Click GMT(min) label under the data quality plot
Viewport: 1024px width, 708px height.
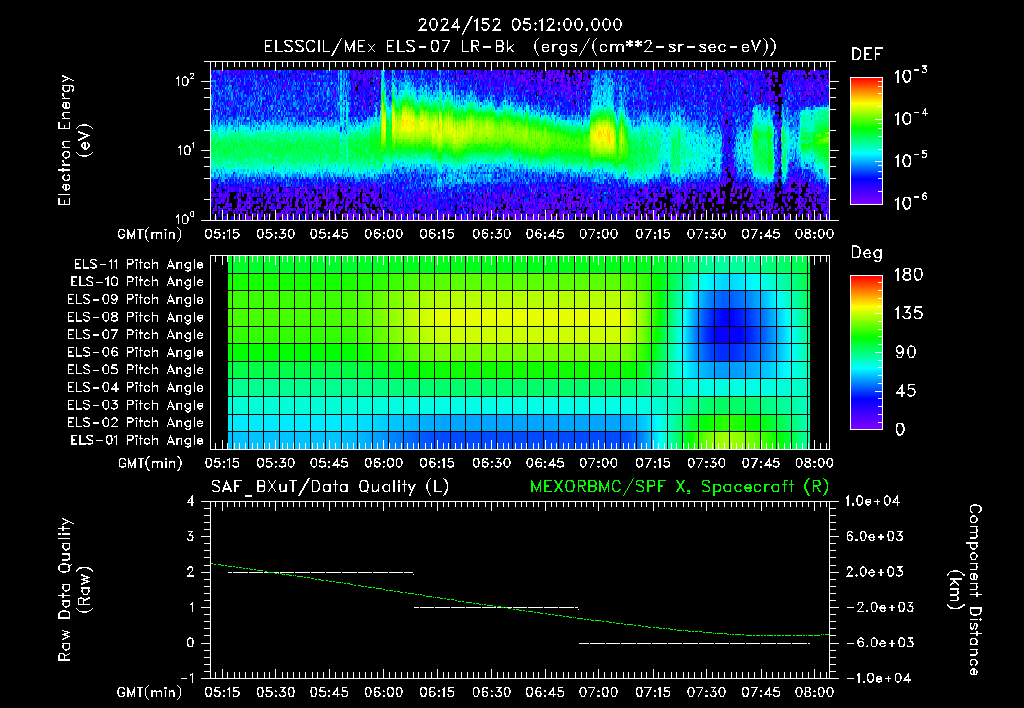pos(150,692)
